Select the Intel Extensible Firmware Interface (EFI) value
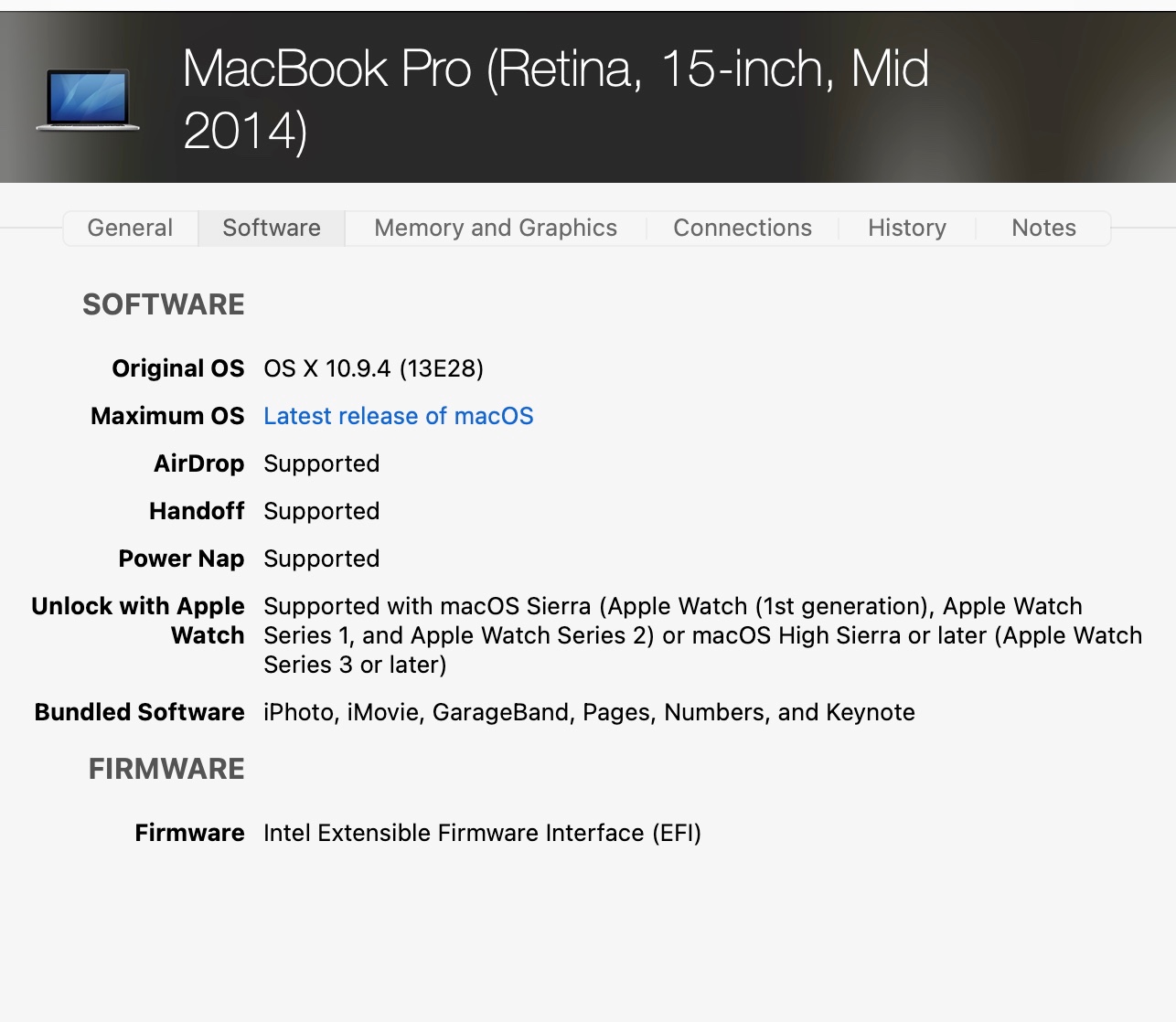1176x1022 pixels. pos(482,833)
